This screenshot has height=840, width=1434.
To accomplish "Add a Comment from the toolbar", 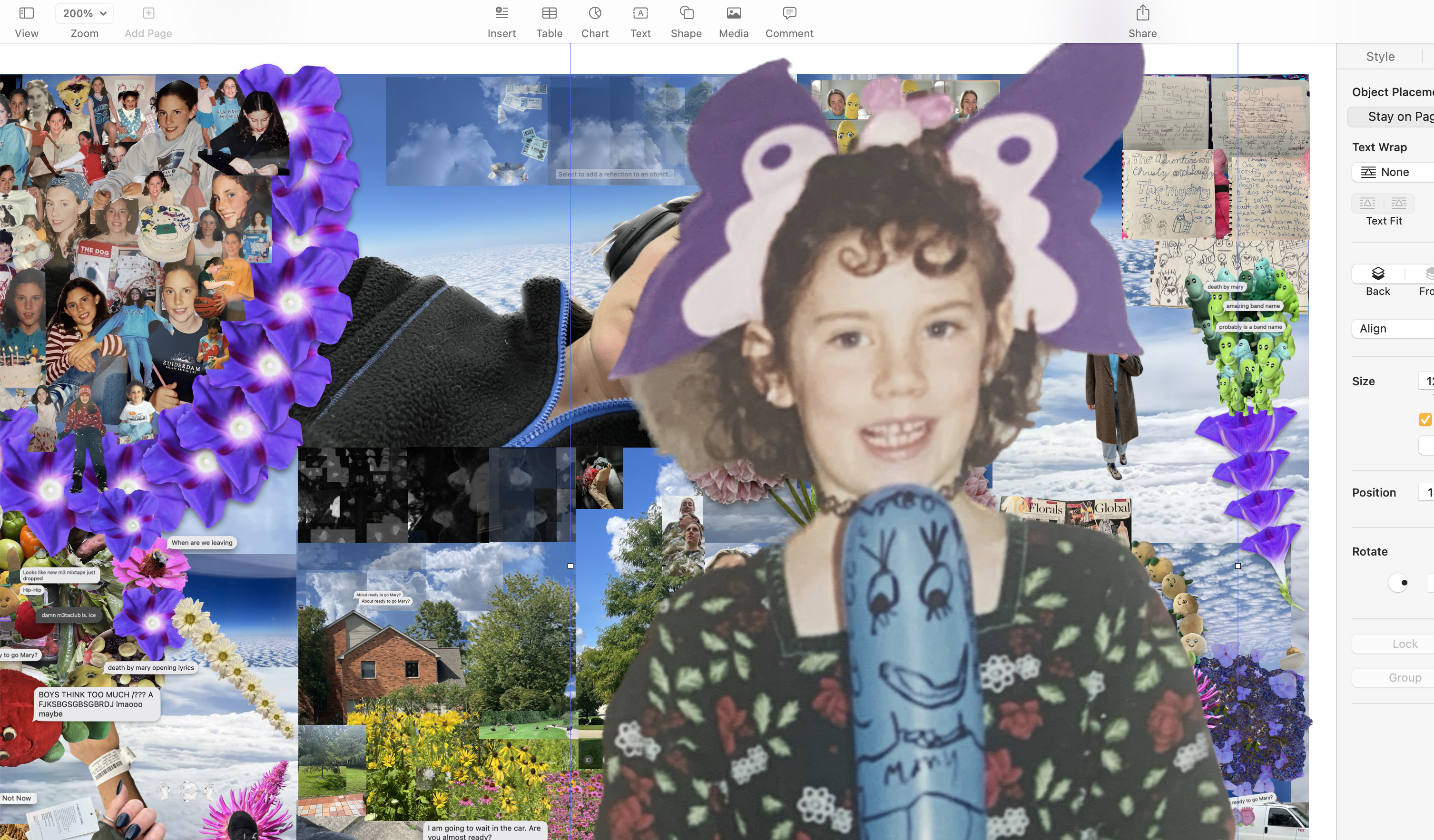I will click(789, 21).
